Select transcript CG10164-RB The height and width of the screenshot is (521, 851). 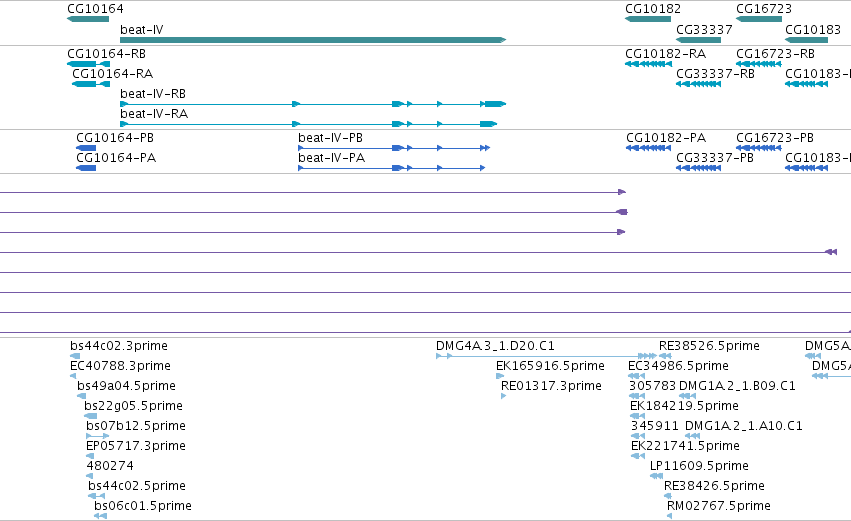88,64
